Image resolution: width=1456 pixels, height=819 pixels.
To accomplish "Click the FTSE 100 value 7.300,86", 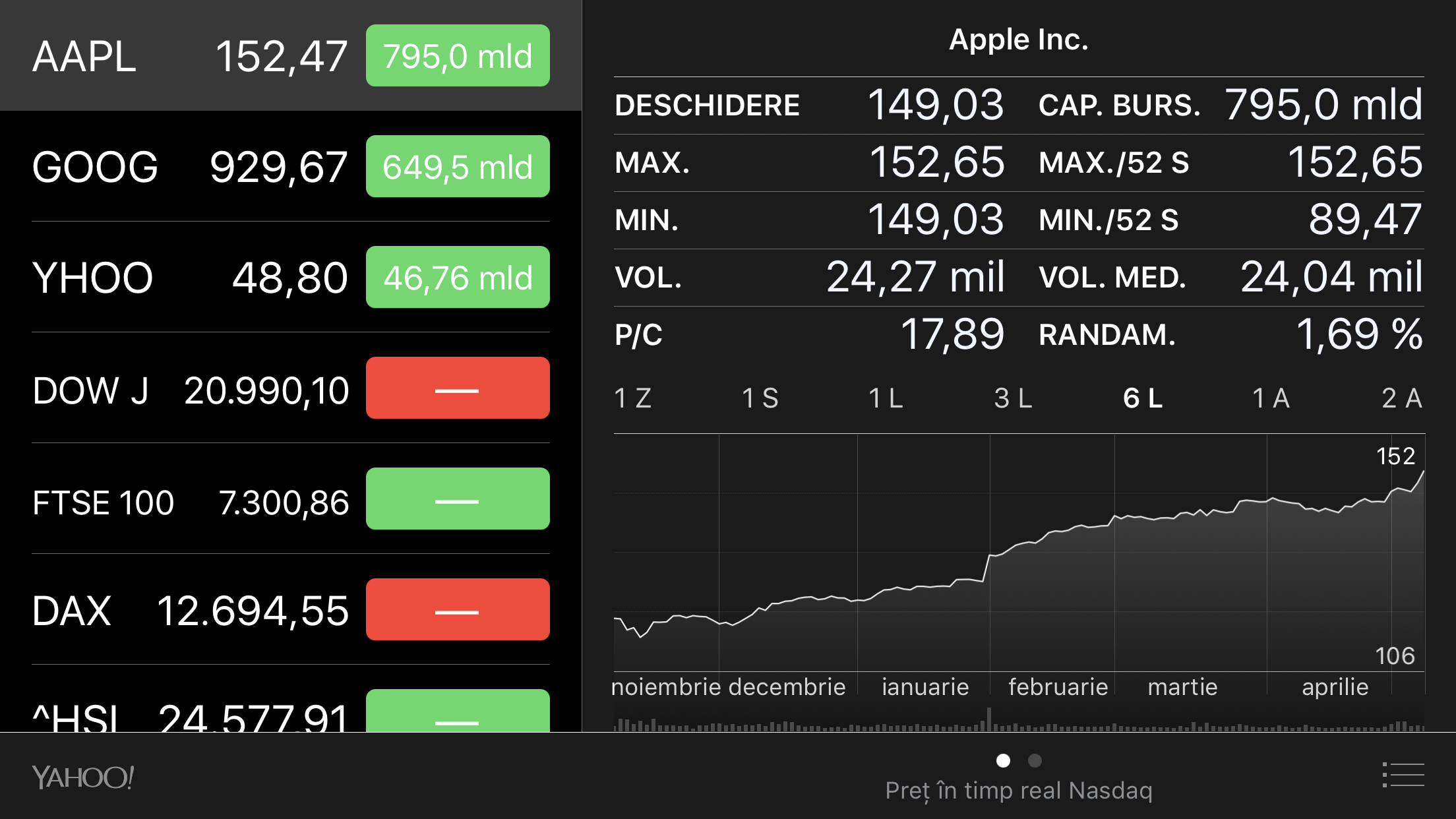I will pos(284,502).
